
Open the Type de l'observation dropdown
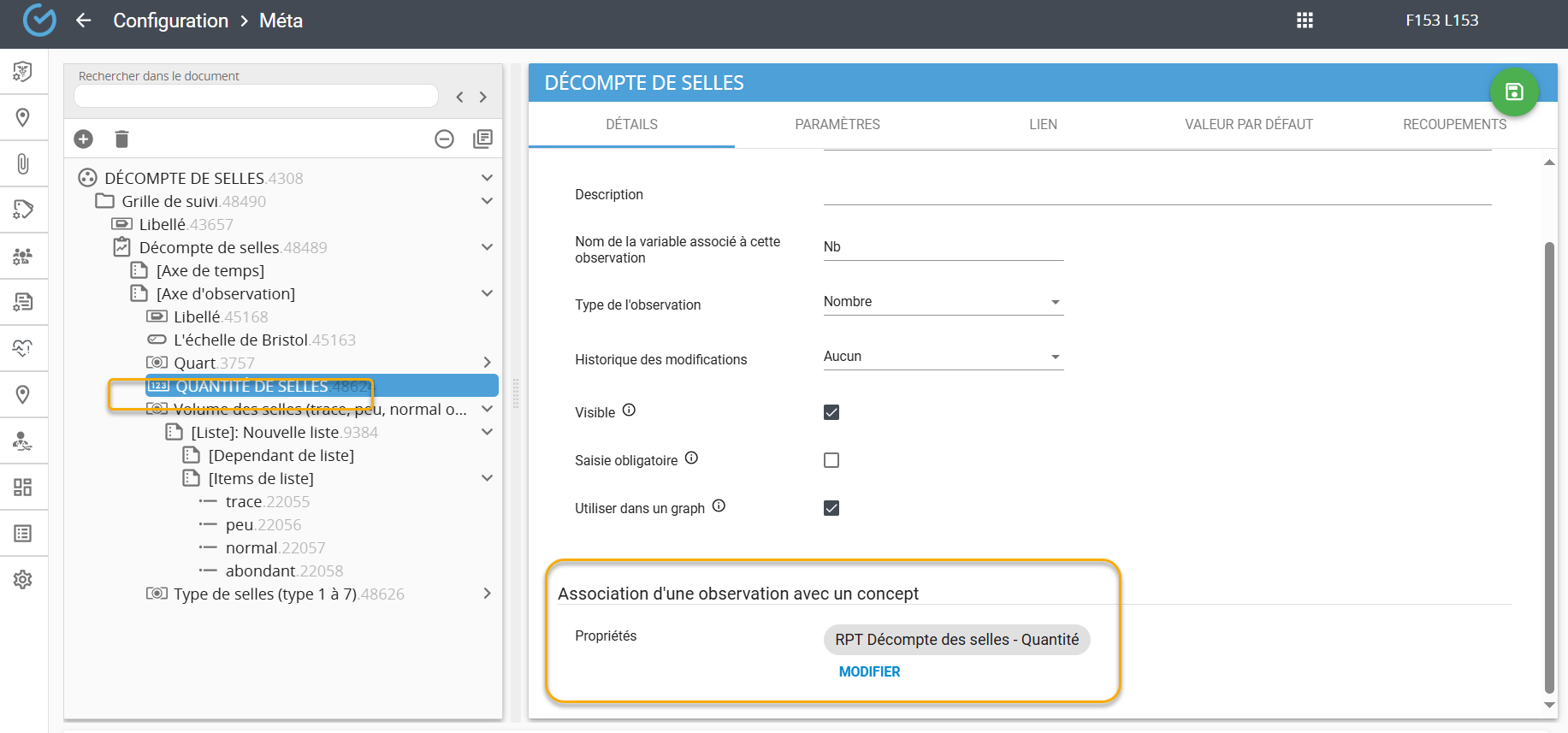pos(943,302)
